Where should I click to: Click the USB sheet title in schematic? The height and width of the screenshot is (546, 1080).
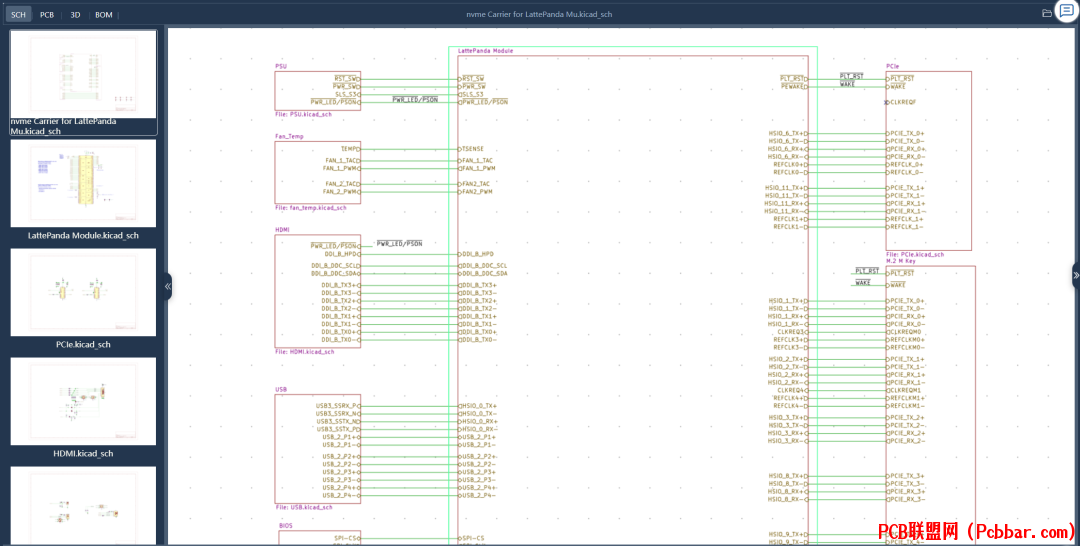click(281, 390)
